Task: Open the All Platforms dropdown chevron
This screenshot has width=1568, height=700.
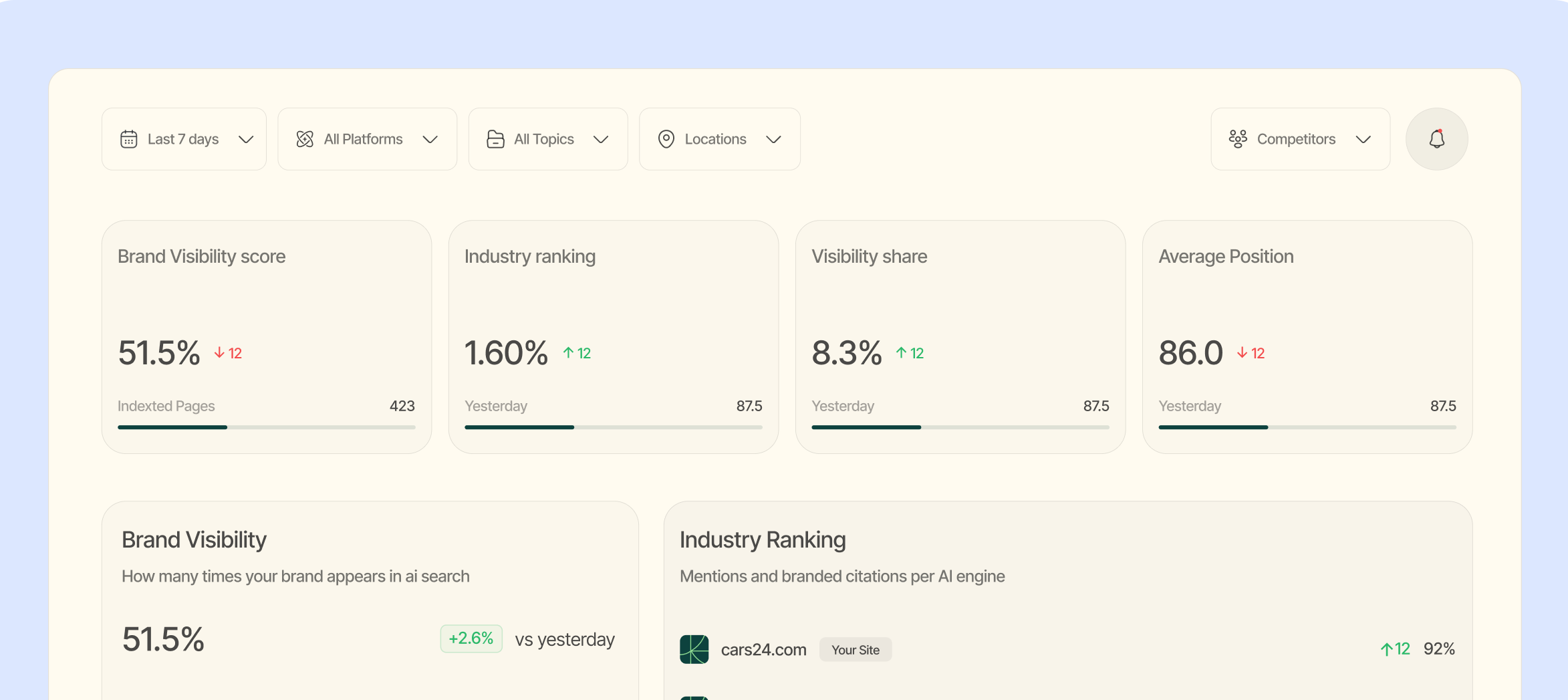Action: pyautogui.click(x=430, y=140)
